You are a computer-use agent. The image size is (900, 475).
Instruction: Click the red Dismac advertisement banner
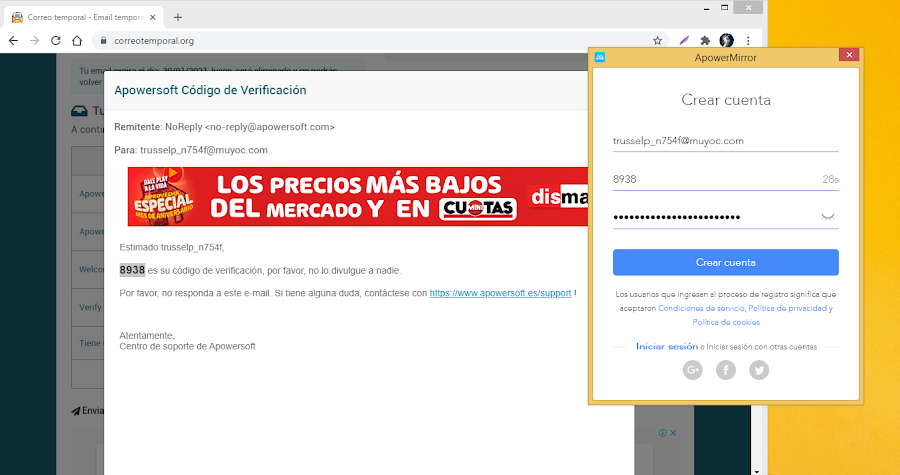[358, 196]
